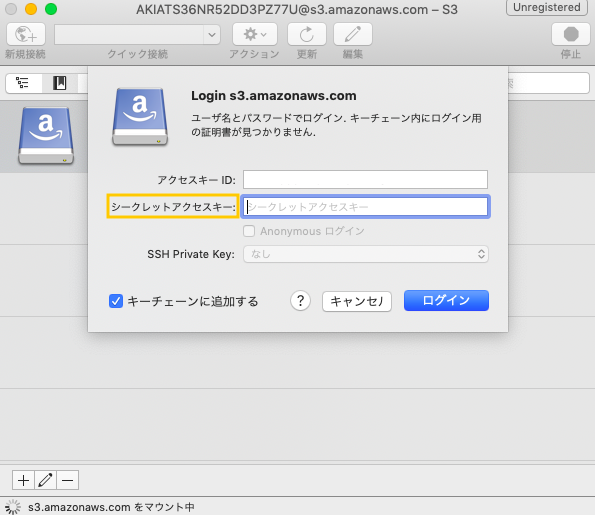Click the Cancel button in dialog

pos(357,301)
